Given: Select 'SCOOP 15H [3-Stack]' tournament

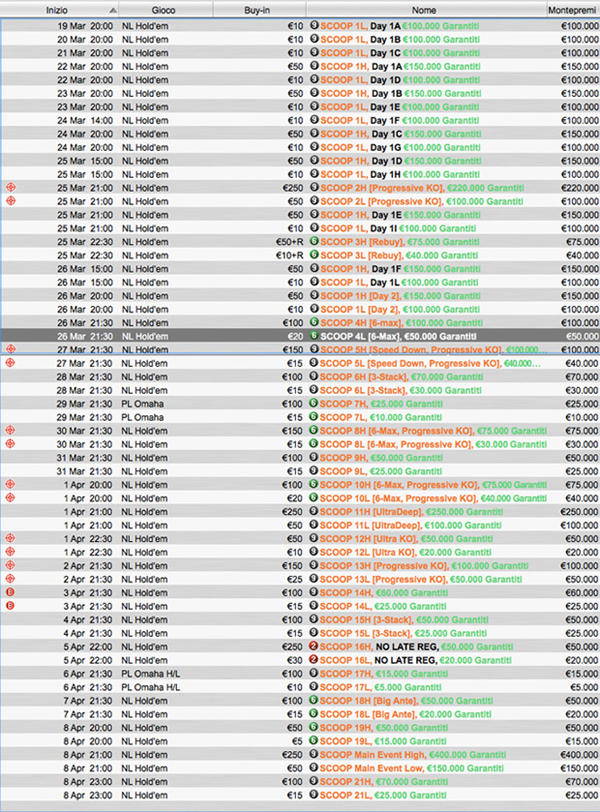Looking at the screenshot, I should (404, 620).
